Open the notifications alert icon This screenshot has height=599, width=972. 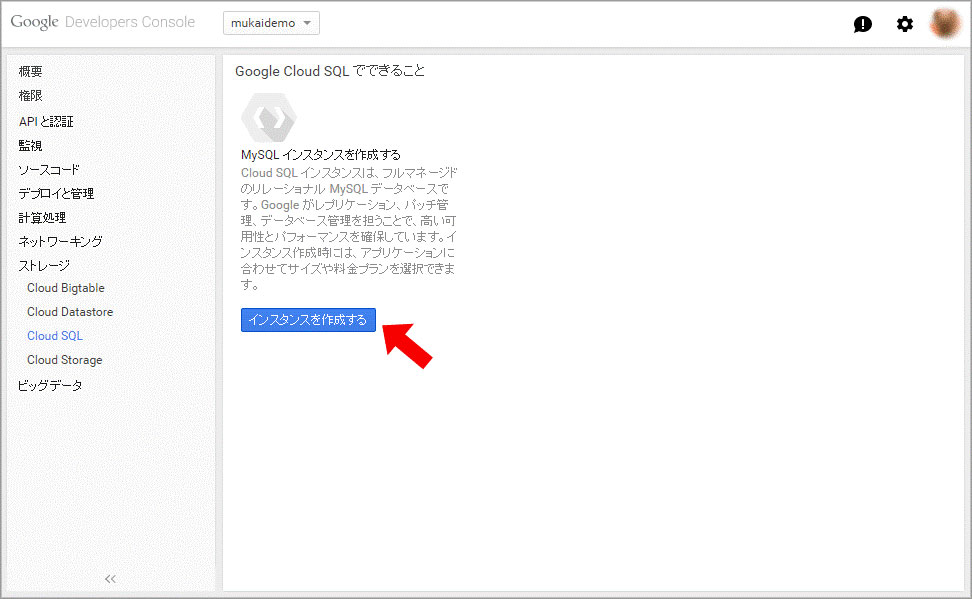pyautogui.click(x=862, y=24)
